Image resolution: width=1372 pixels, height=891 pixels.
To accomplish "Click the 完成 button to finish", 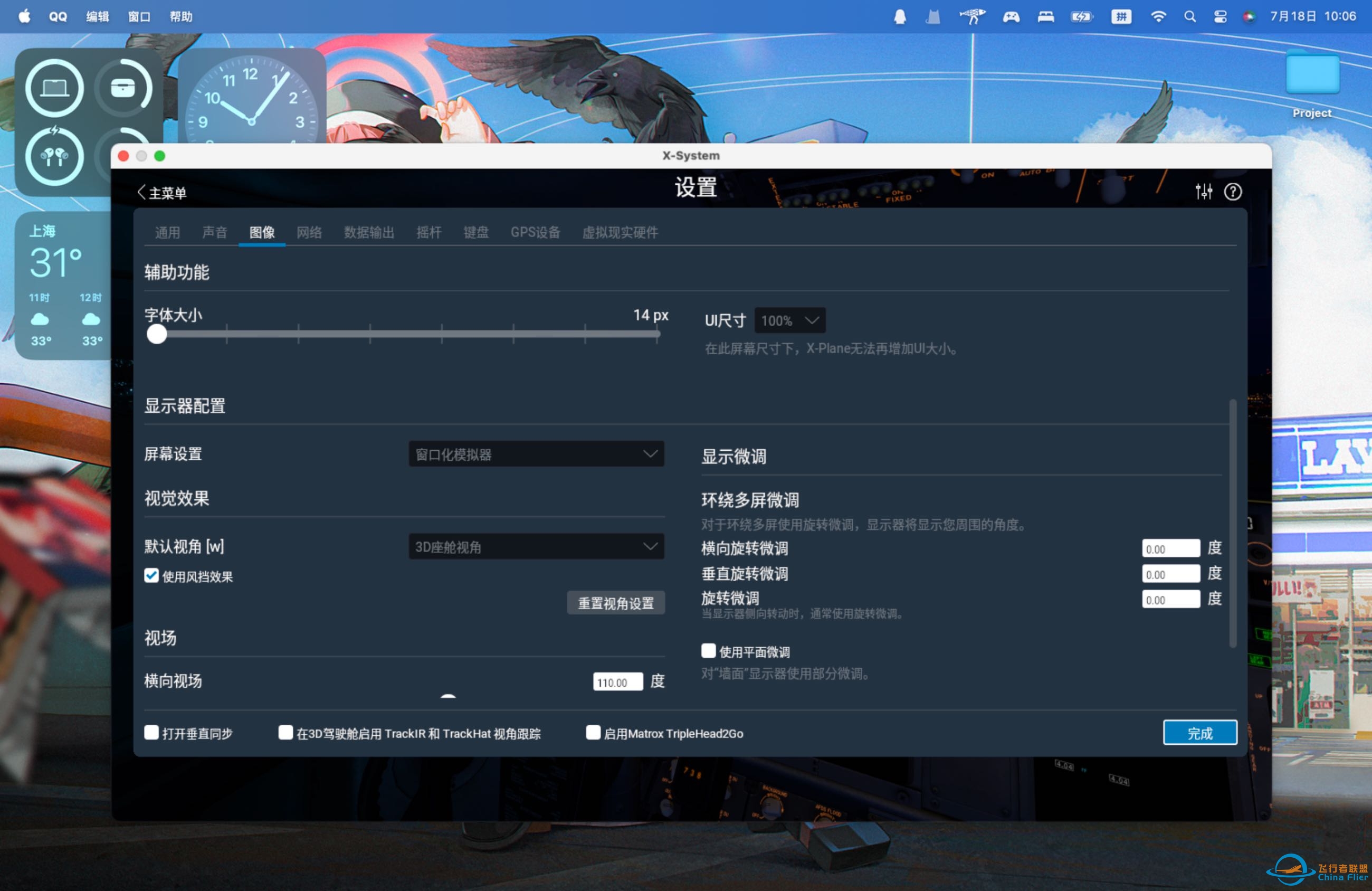I will [x=1200, y=732].
